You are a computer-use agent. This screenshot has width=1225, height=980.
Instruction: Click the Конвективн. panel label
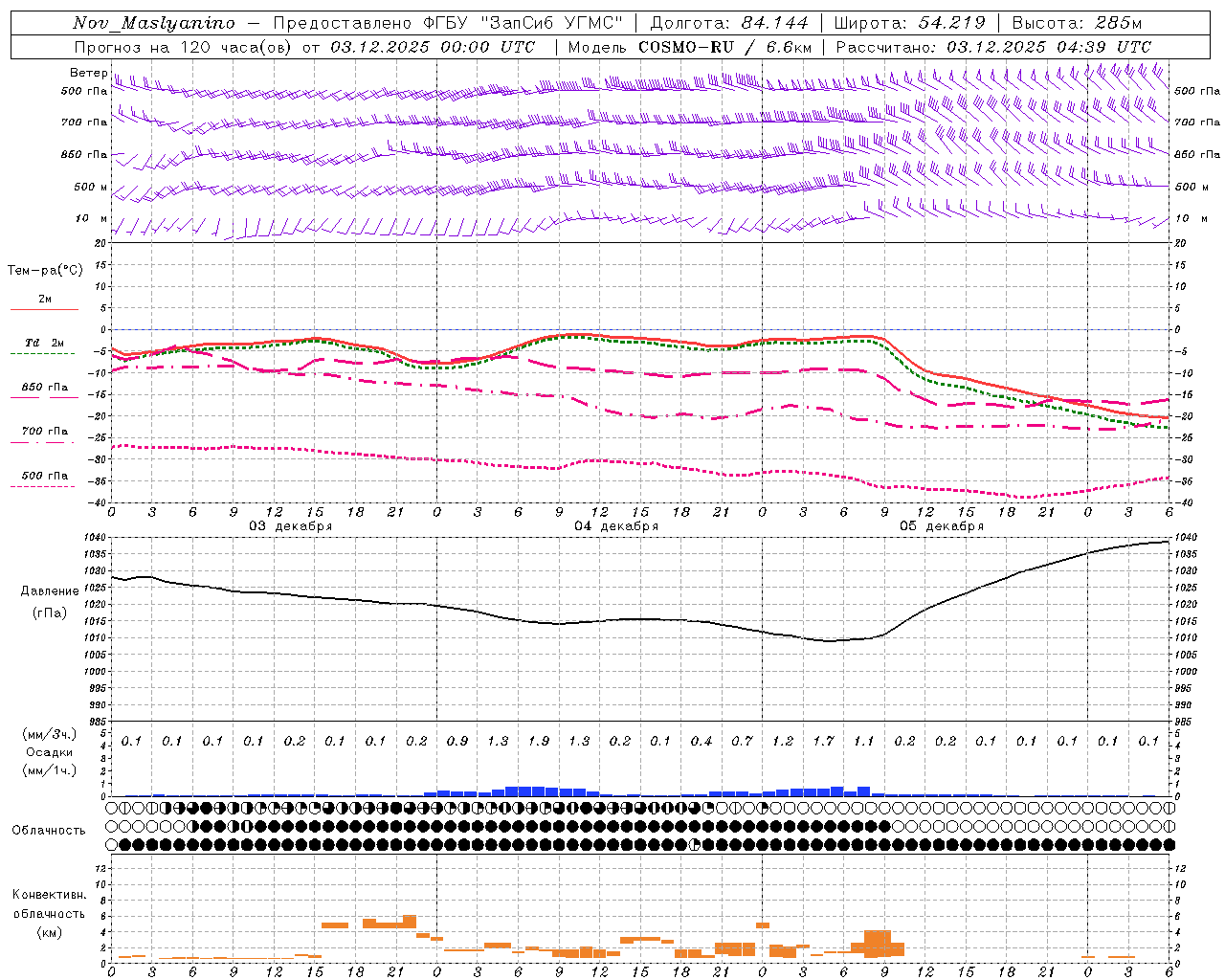tap(49, 895)
